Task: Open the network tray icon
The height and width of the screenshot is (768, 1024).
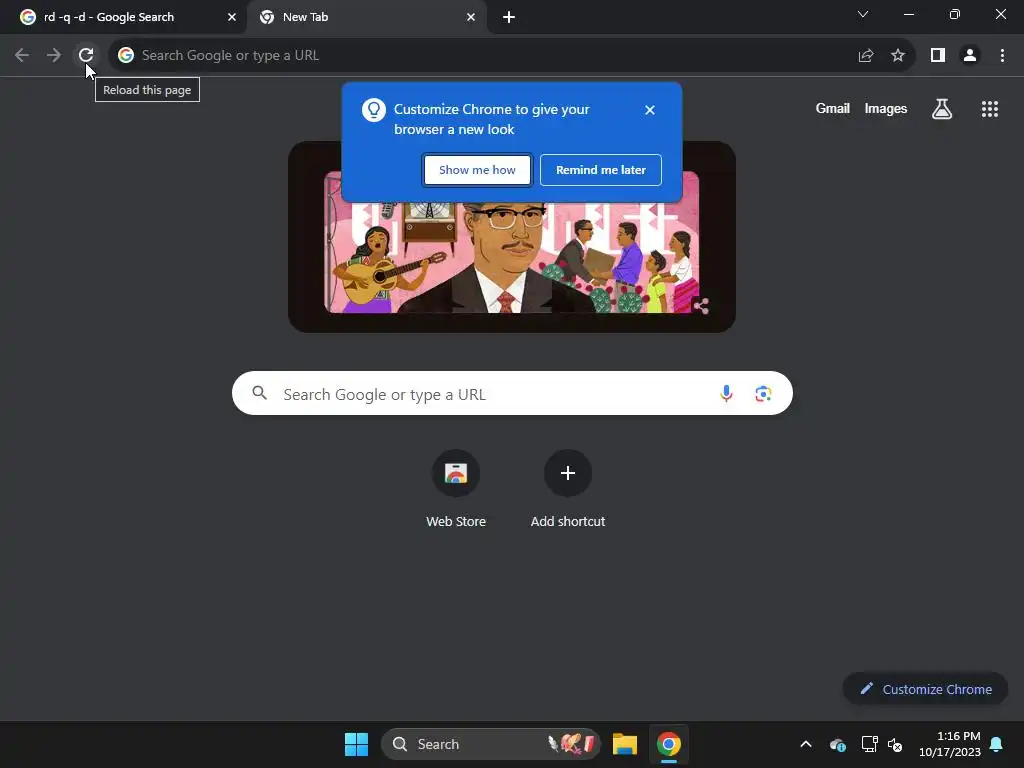Action: click(x=869, y=744)
